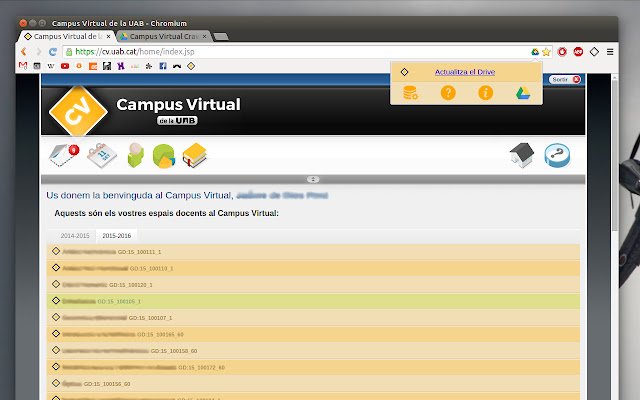Screen dimensions: 640x400
Task: Select the Campus Virtual de la UAB tab
Action: 66,36
